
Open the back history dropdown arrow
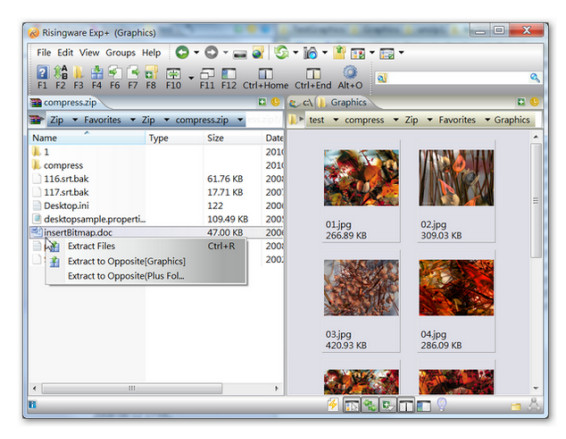(196, 53)
